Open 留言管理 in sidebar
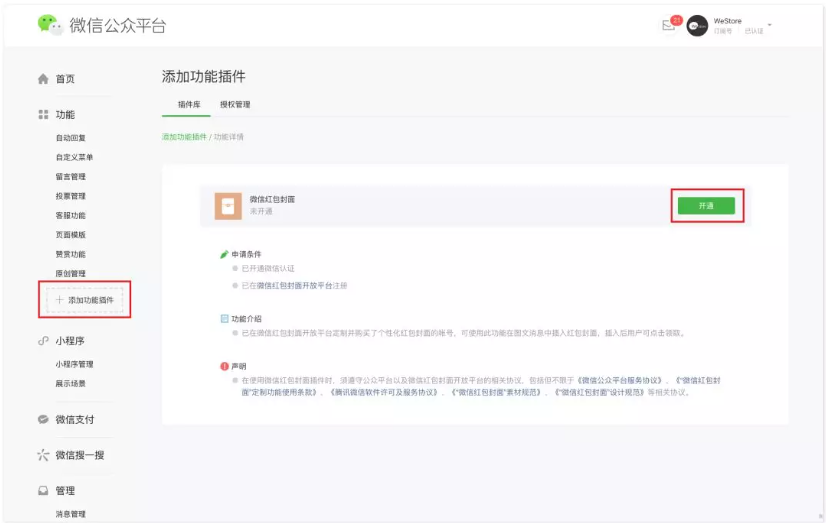 (71, 176)
